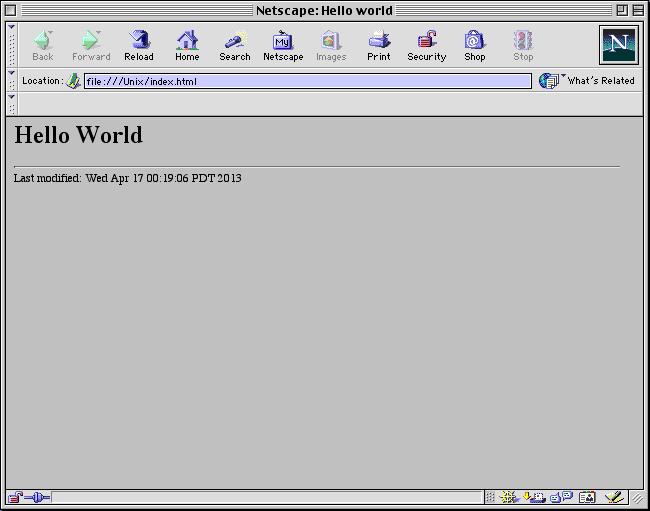Collapse the Navigation toolbar with its triangle
The width and height of the screenshot is (650, 511).
pyautogui.click(x=12, y=27)
